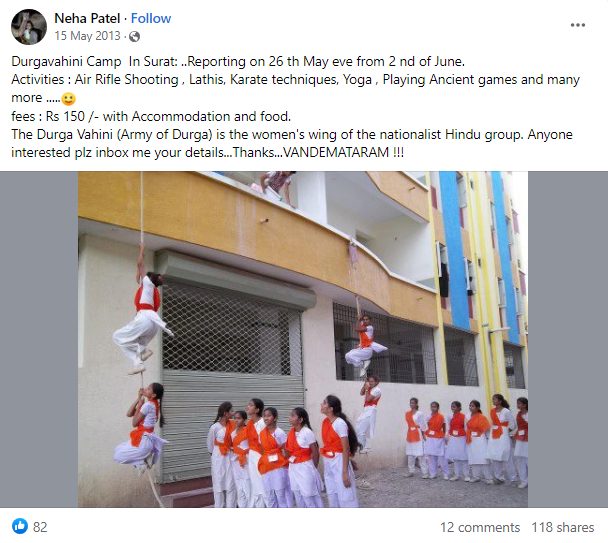Click the smiley emoji in the post text
Viewport: 608px width, 543px height.
pos(69,99)
